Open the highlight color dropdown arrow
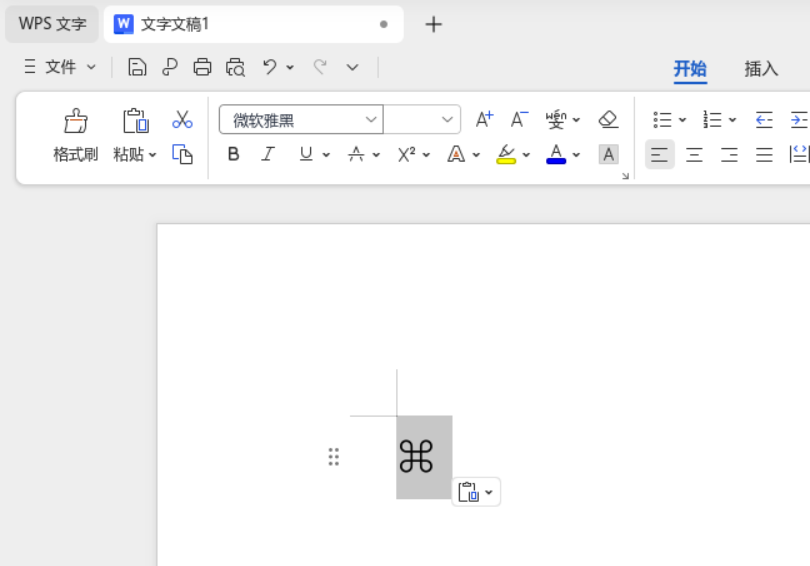 tap(526, 154)
